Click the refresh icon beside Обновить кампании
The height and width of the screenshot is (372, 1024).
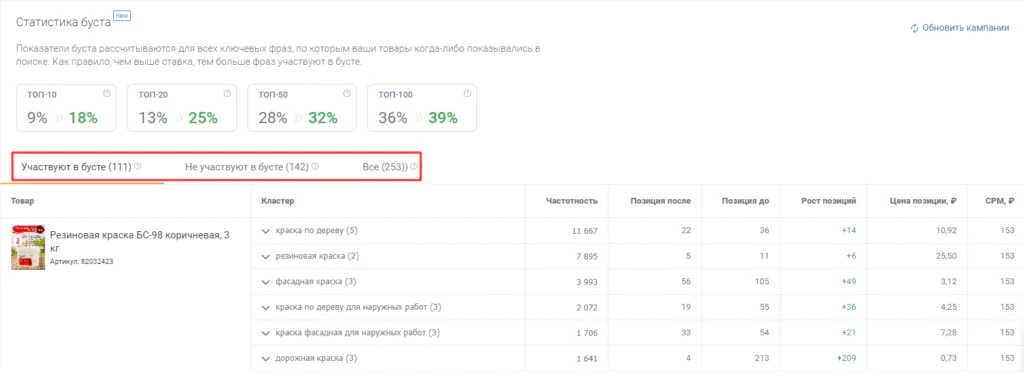[x=914, y=28]
